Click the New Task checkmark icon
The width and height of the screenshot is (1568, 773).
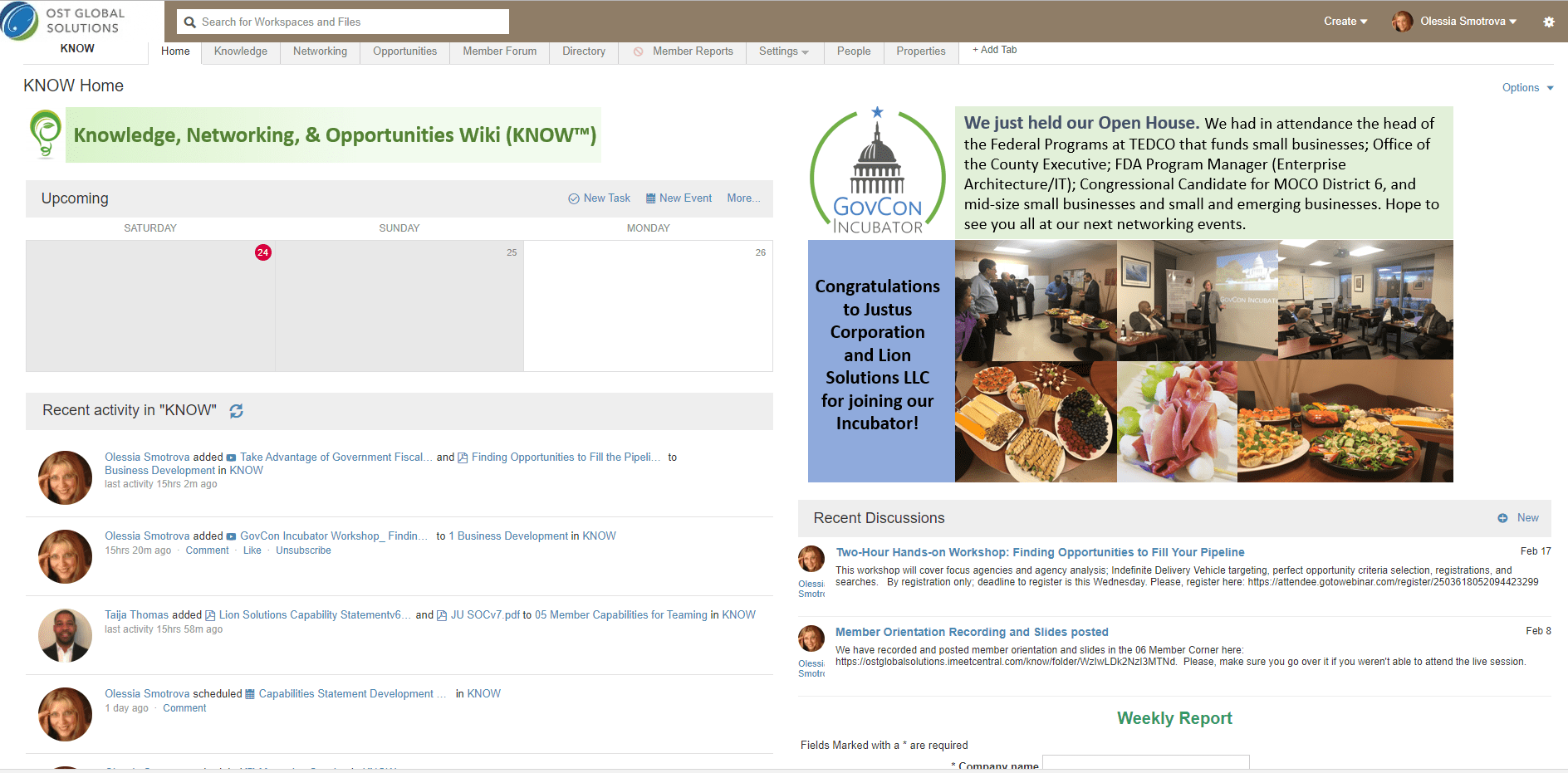(573, 198)
